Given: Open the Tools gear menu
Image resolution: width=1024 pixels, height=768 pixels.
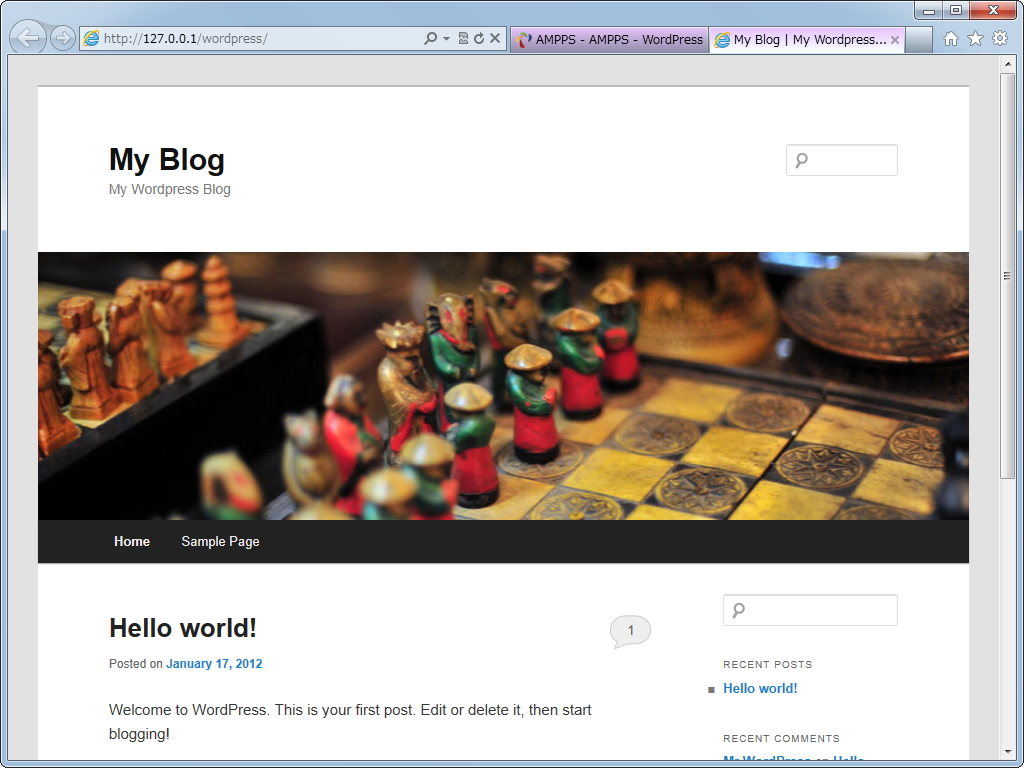Looking at the screenshot, I should [x=1000, y=39].
